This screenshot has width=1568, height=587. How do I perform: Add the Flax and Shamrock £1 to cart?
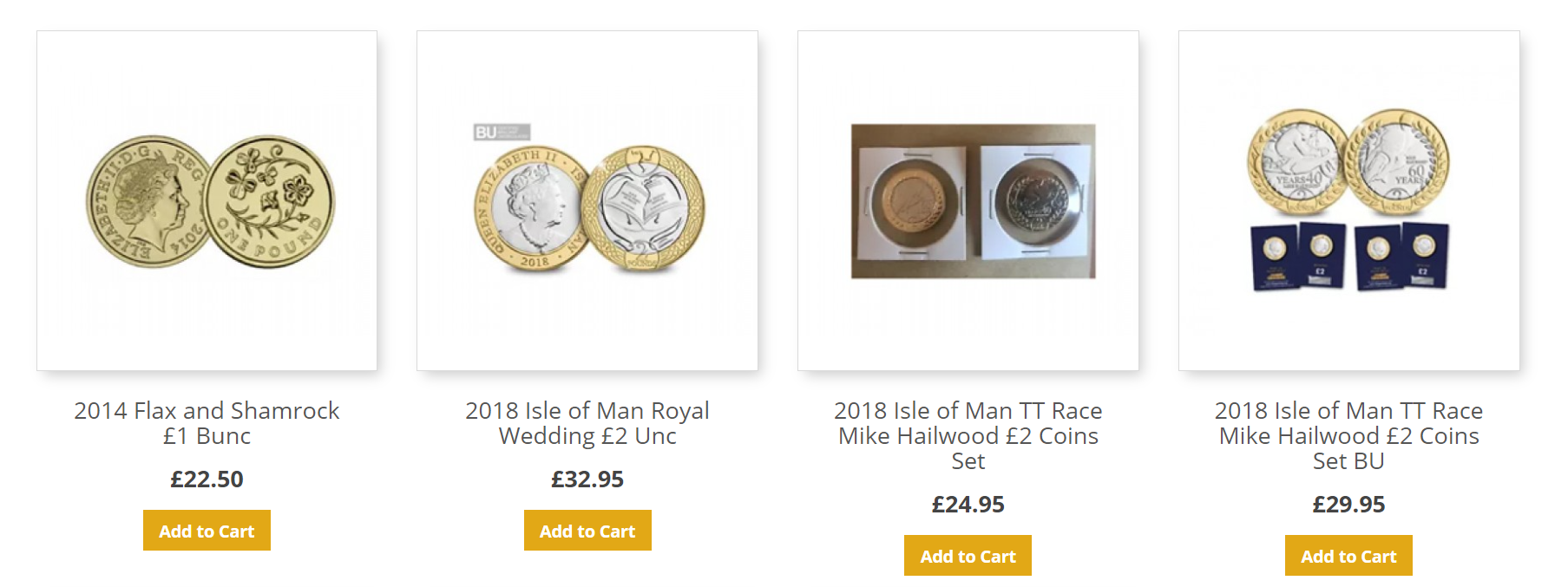(207, 531)
